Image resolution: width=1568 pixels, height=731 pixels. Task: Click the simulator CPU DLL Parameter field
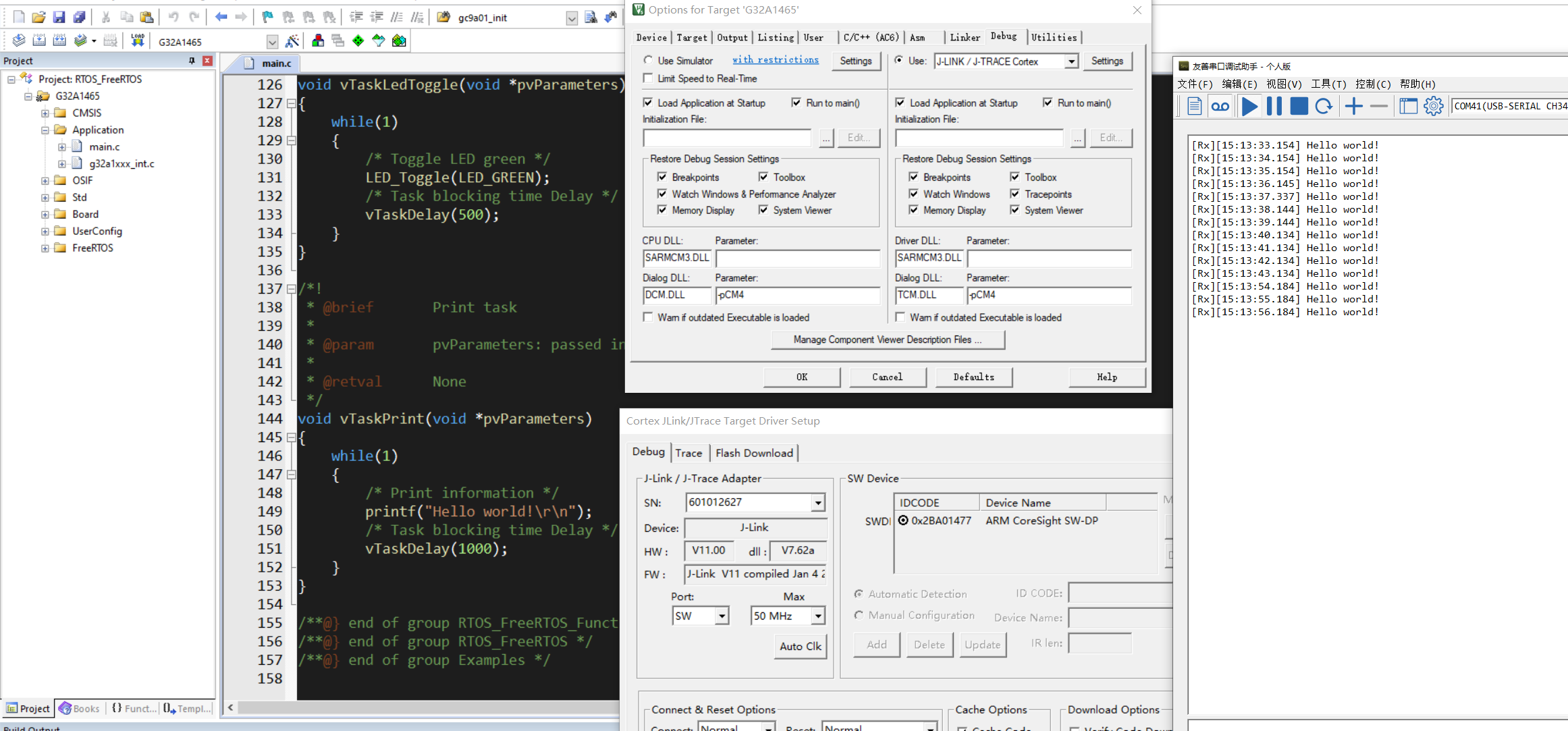tap(798, 259)
